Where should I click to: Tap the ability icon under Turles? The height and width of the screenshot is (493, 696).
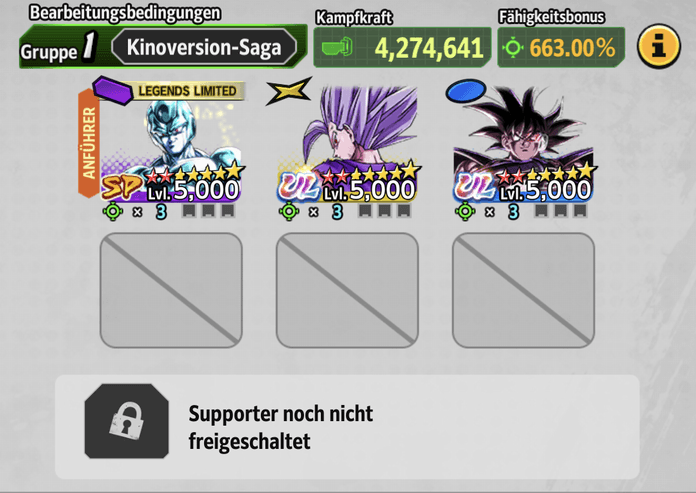pos(465,211)
